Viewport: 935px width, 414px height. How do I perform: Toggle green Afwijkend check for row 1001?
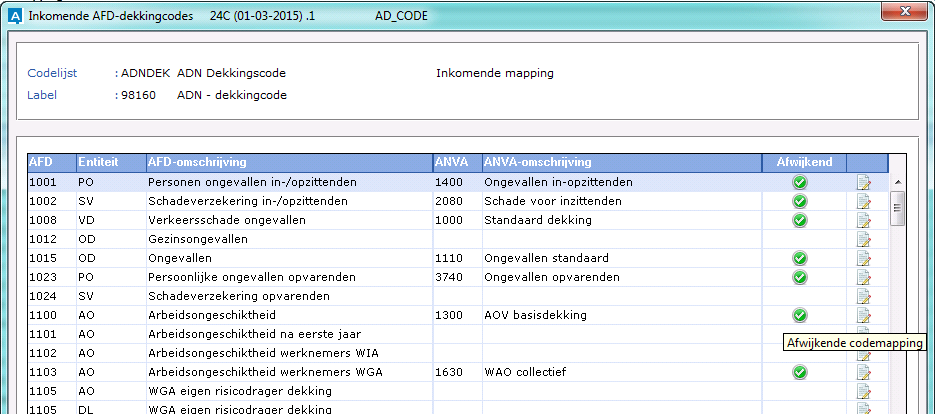(x=799, y=182)
